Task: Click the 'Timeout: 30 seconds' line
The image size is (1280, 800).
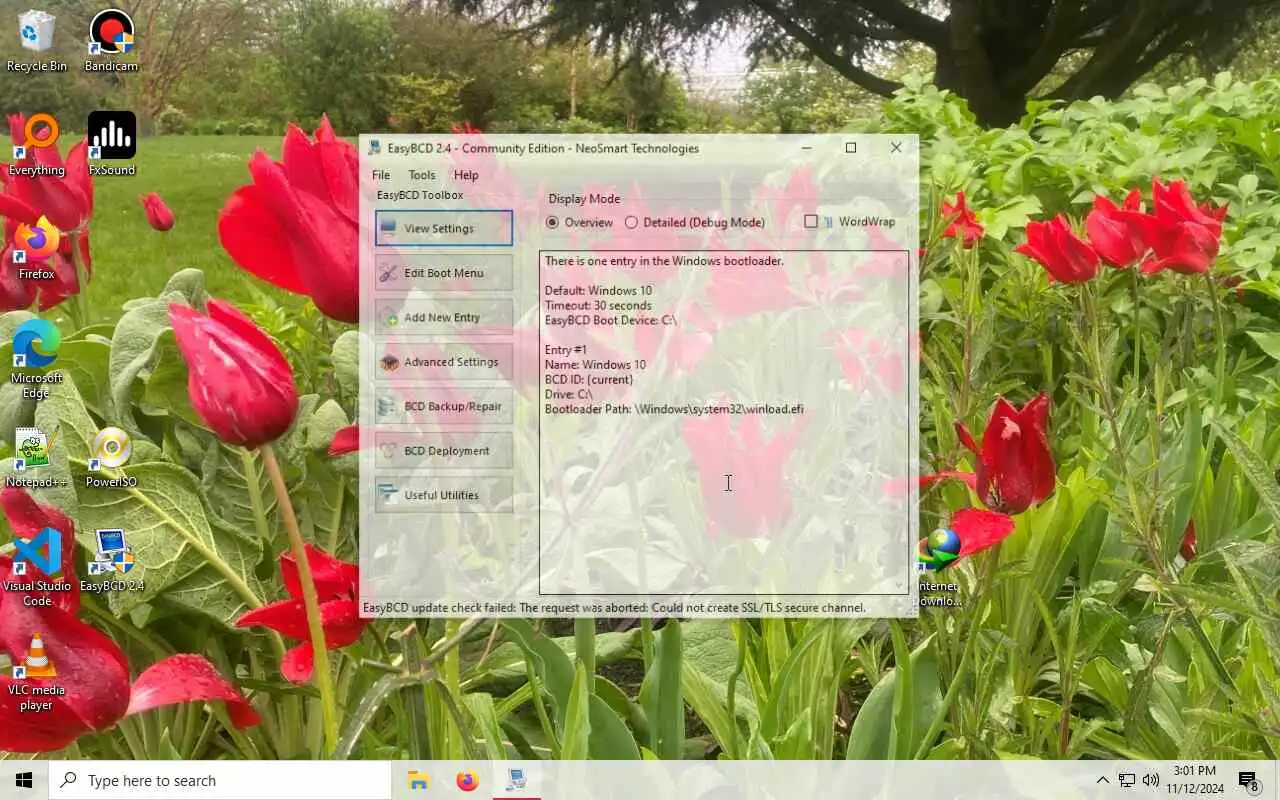Action: (598, 306)
